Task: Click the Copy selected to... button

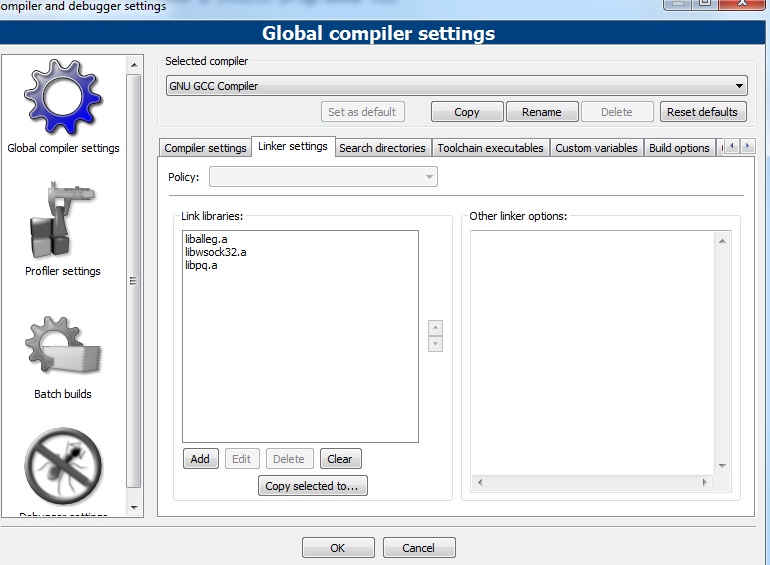Action: tap(313, 486)
